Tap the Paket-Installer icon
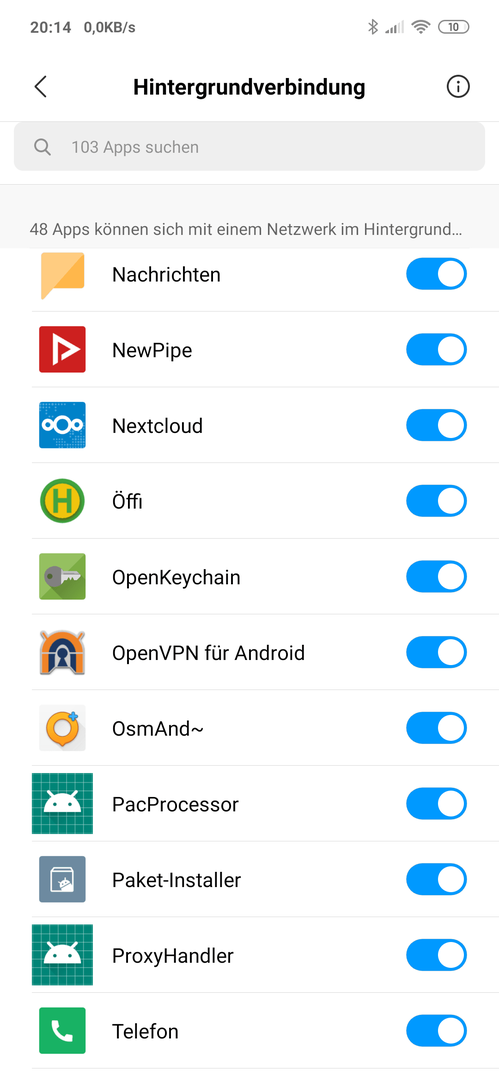The width and height of the screenshot is (499, 1080). (x=62, y=880)
